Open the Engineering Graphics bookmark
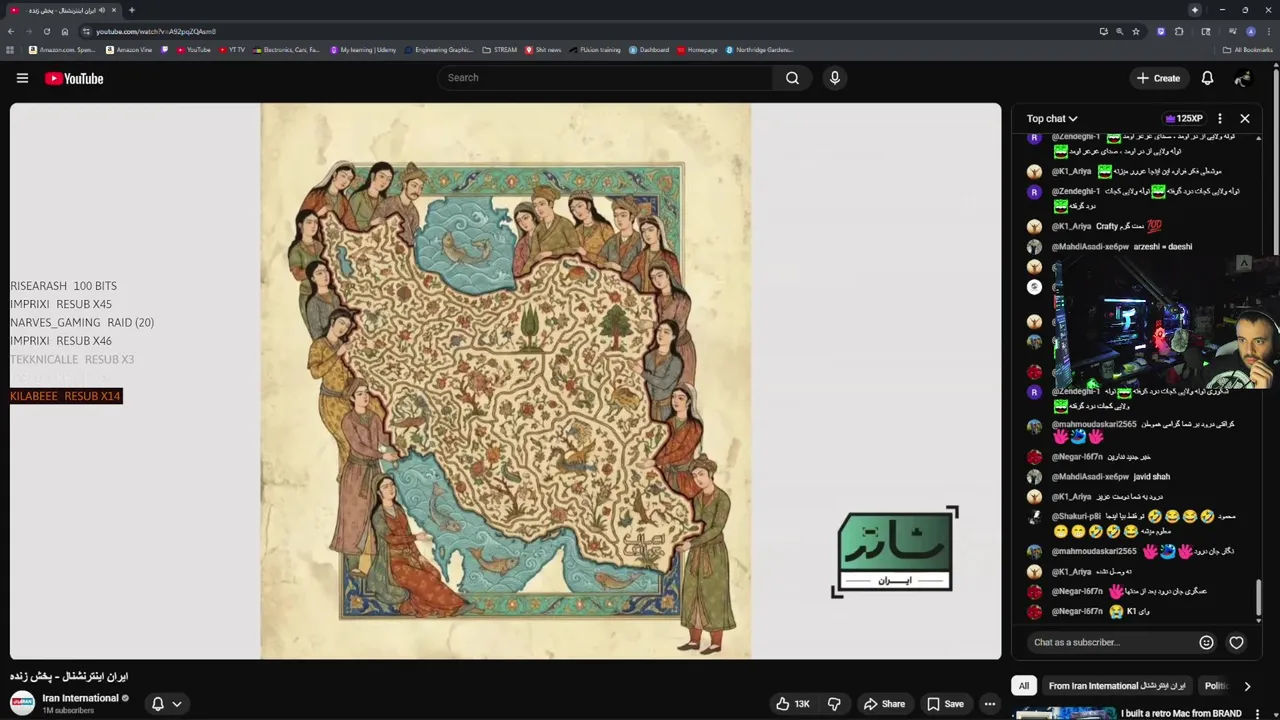This screenshot has width=1280, height=720. click(x=439, y=49)
